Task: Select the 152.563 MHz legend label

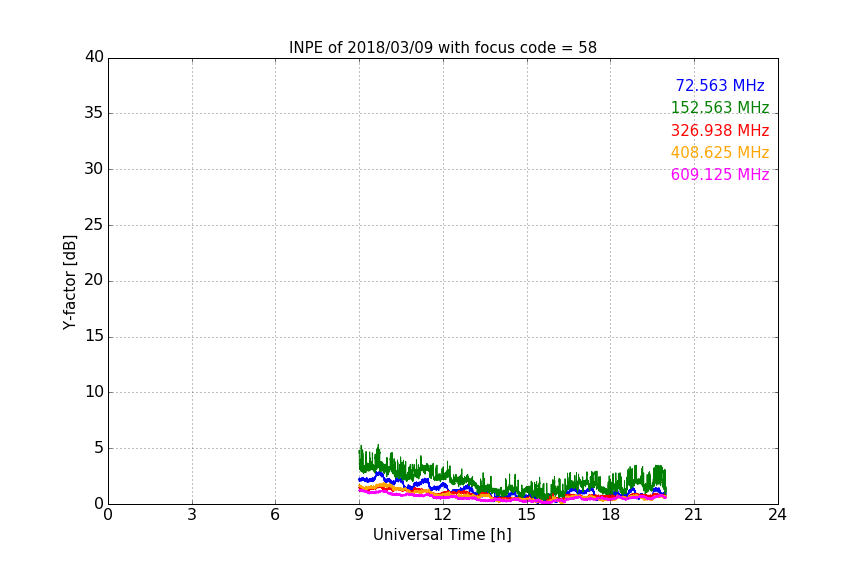Action: coord(720,107)
